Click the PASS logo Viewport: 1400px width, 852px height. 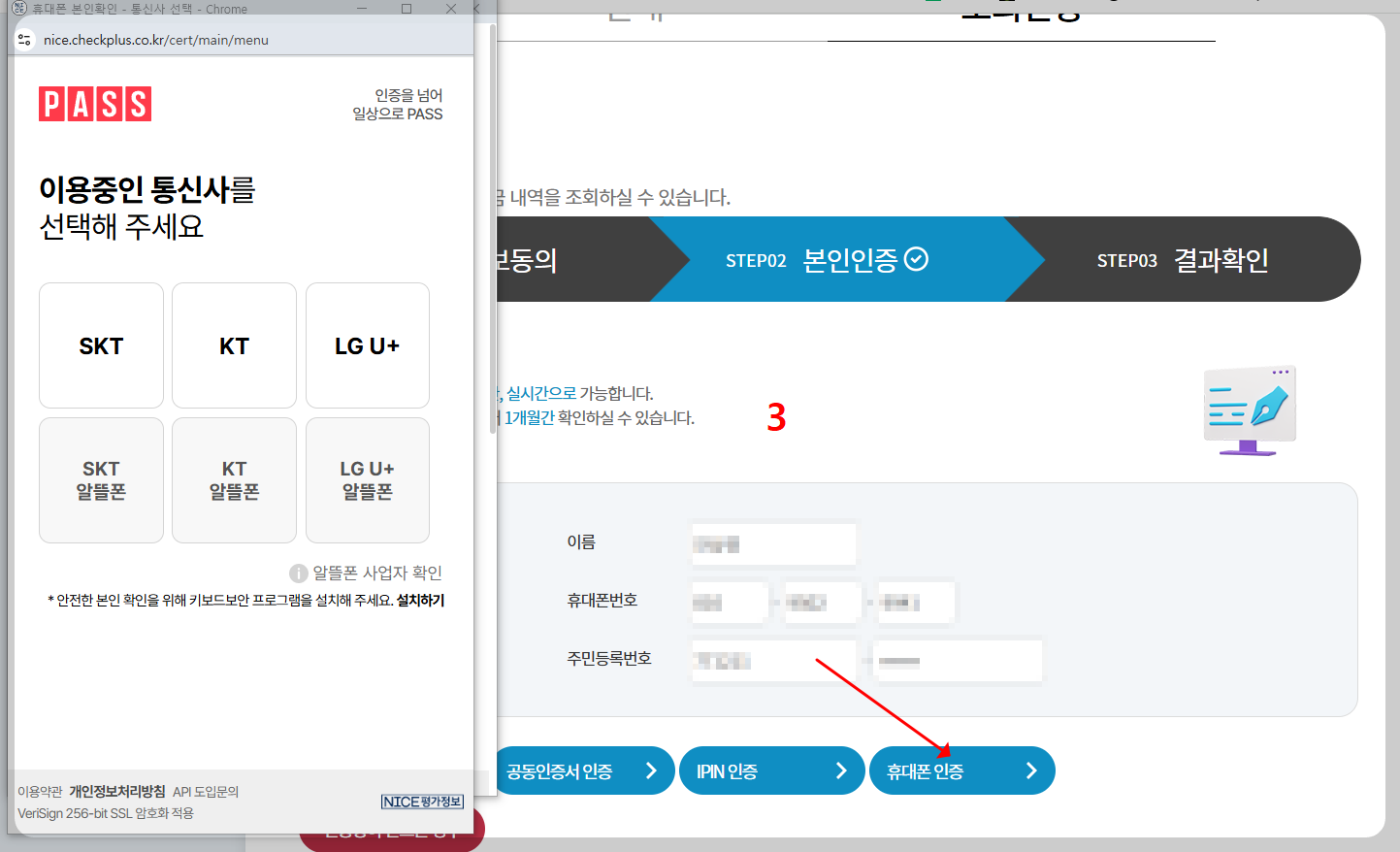pos(95,104)
